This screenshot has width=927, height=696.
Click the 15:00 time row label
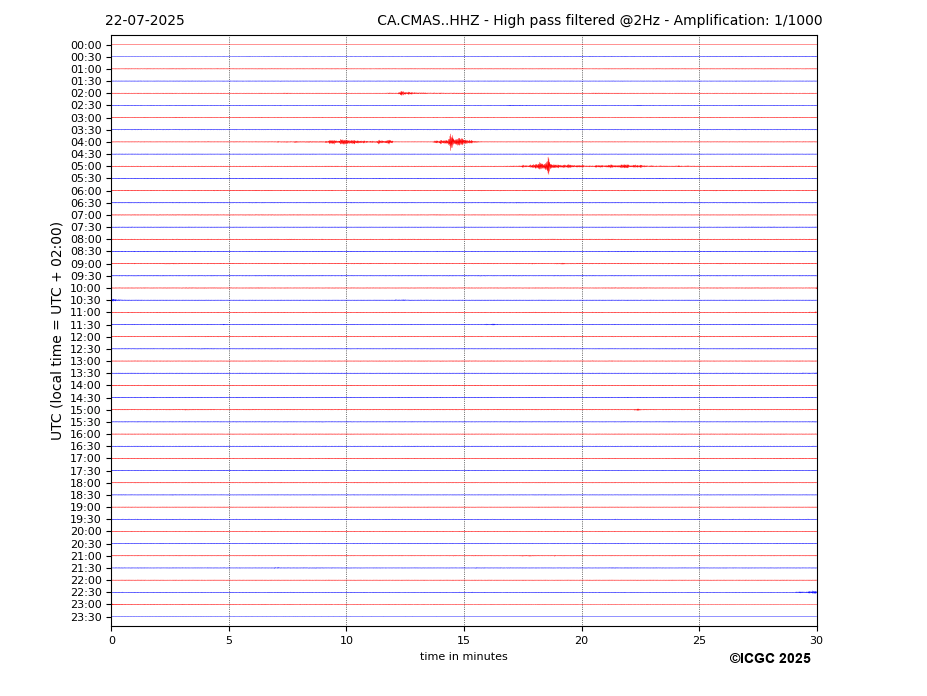click(86, 410)
